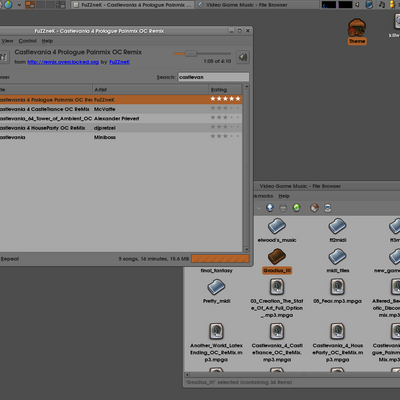Screen dimensions: 400x400
Task: Set rating stars for the McVaffe song
Action: tap(225, 108)
